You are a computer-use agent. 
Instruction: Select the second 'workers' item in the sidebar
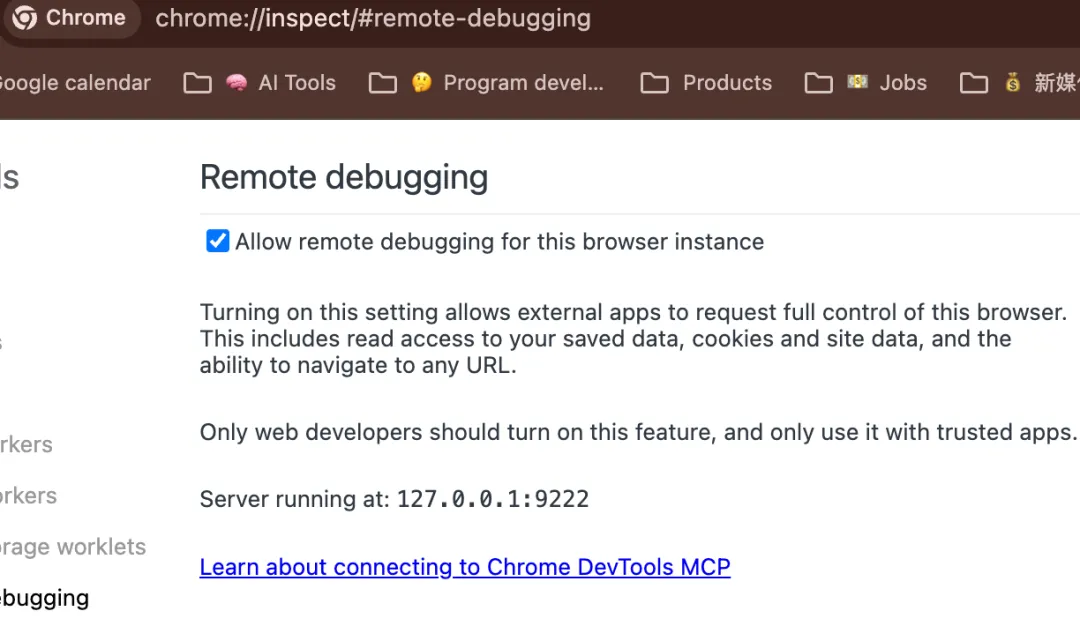[x=28, y=495]
